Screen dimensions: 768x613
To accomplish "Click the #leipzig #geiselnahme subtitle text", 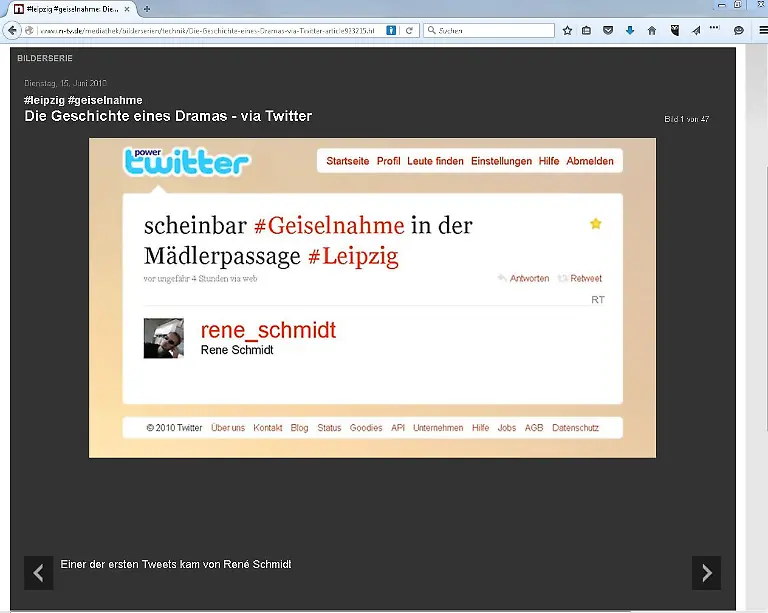I will tap(83, 100).
